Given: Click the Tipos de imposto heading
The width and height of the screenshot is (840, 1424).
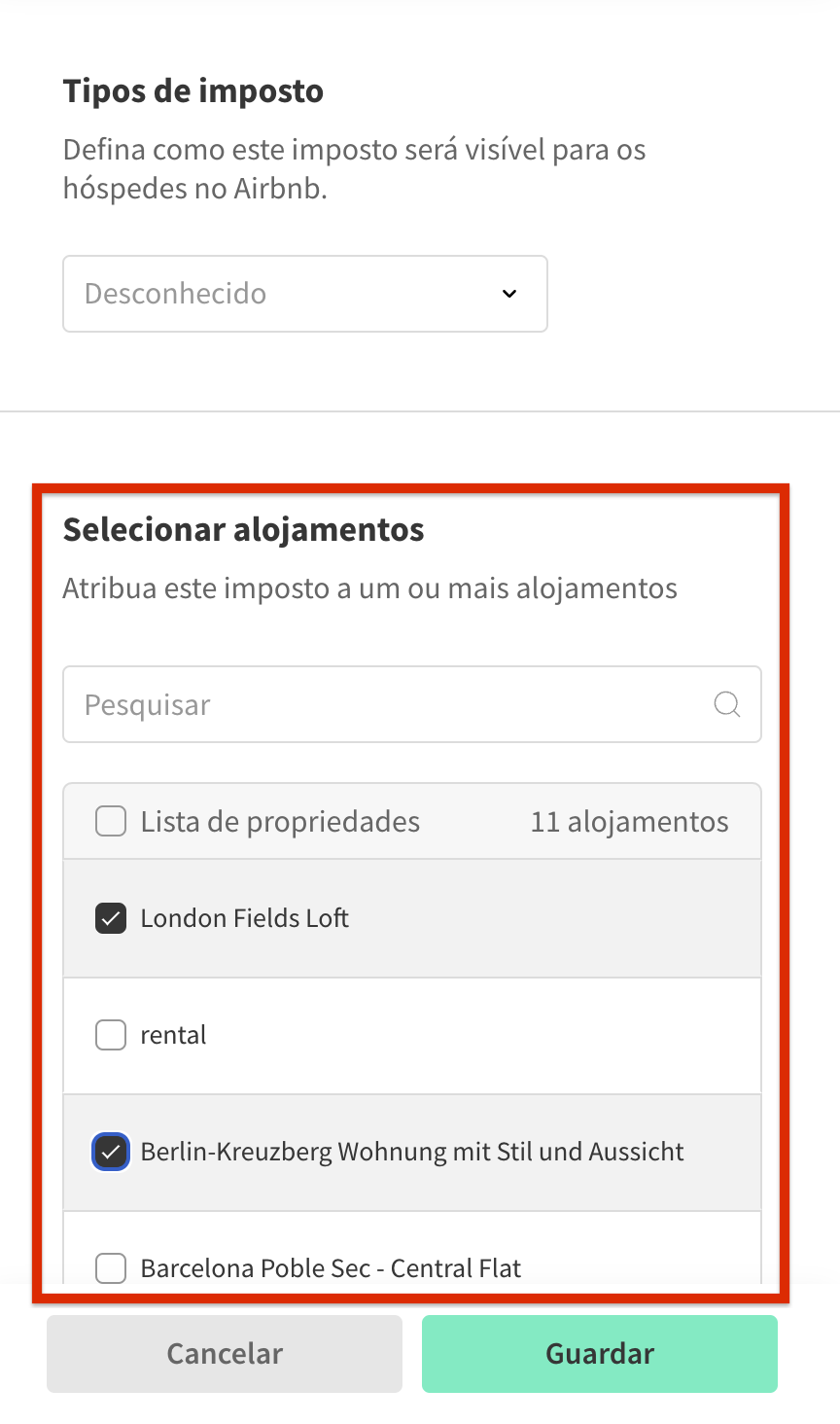Looking at the screenshot, I should 193,90.
